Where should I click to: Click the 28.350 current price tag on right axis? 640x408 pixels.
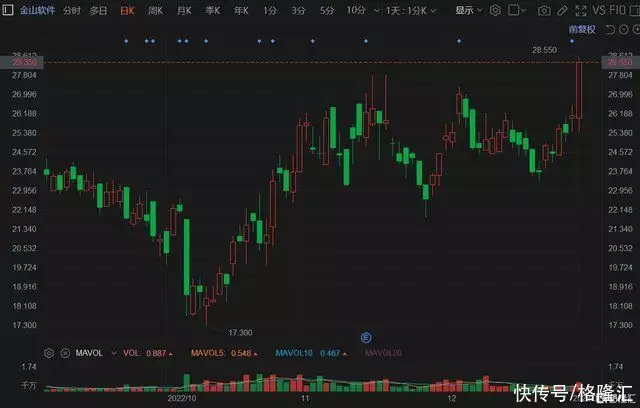click(x=620, y=62)
